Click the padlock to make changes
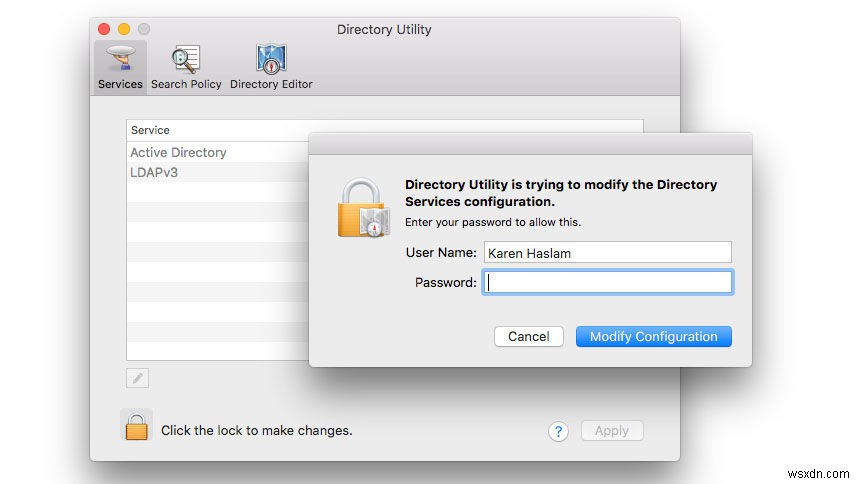The height and width of the screenshot is (484, 861). 136,425
